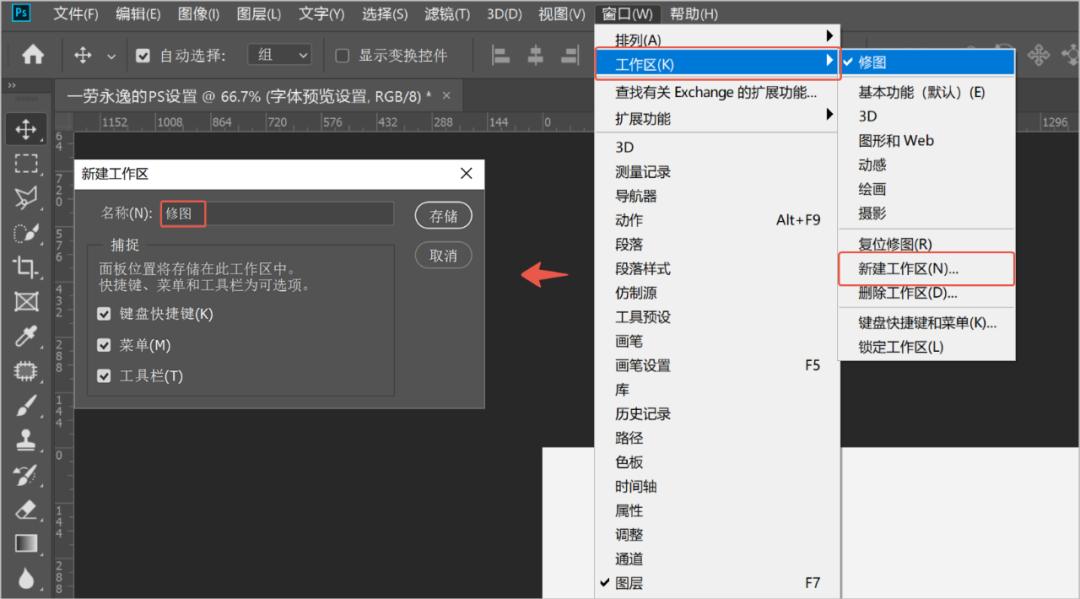This screenshot has width=1080, height=599.
Task: Enable 显示变换控件 option
Action: tap(341, 55)
